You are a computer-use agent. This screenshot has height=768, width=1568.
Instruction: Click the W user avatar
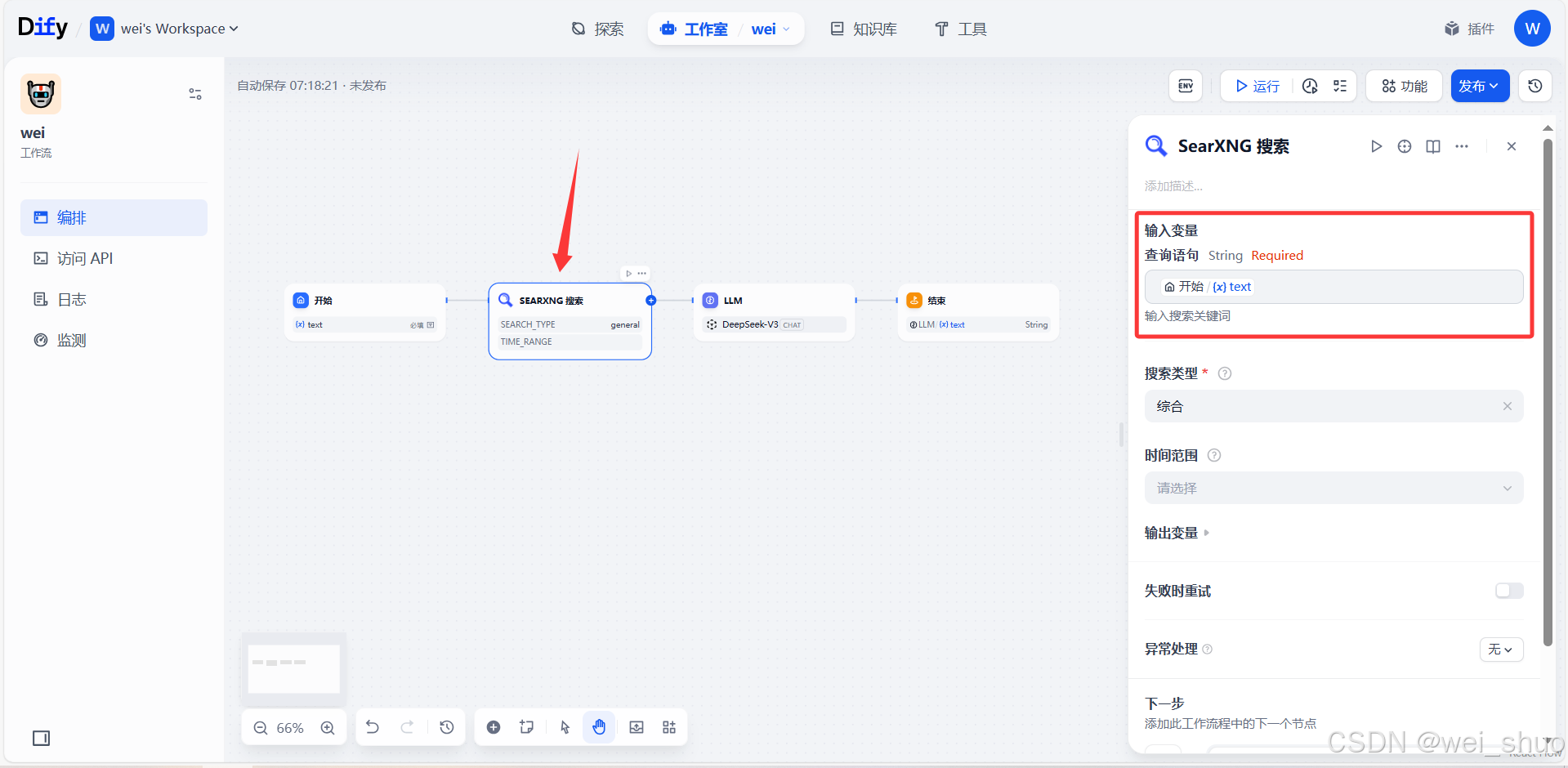pyautogui.click(x=1532, y=29)
